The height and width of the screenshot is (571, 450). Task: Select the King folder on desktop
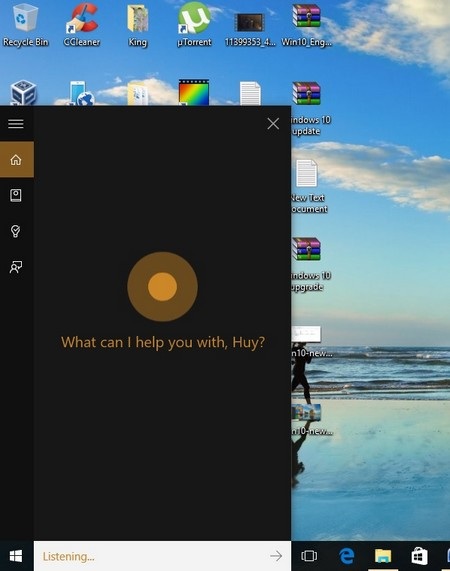[x=138, y=25]
